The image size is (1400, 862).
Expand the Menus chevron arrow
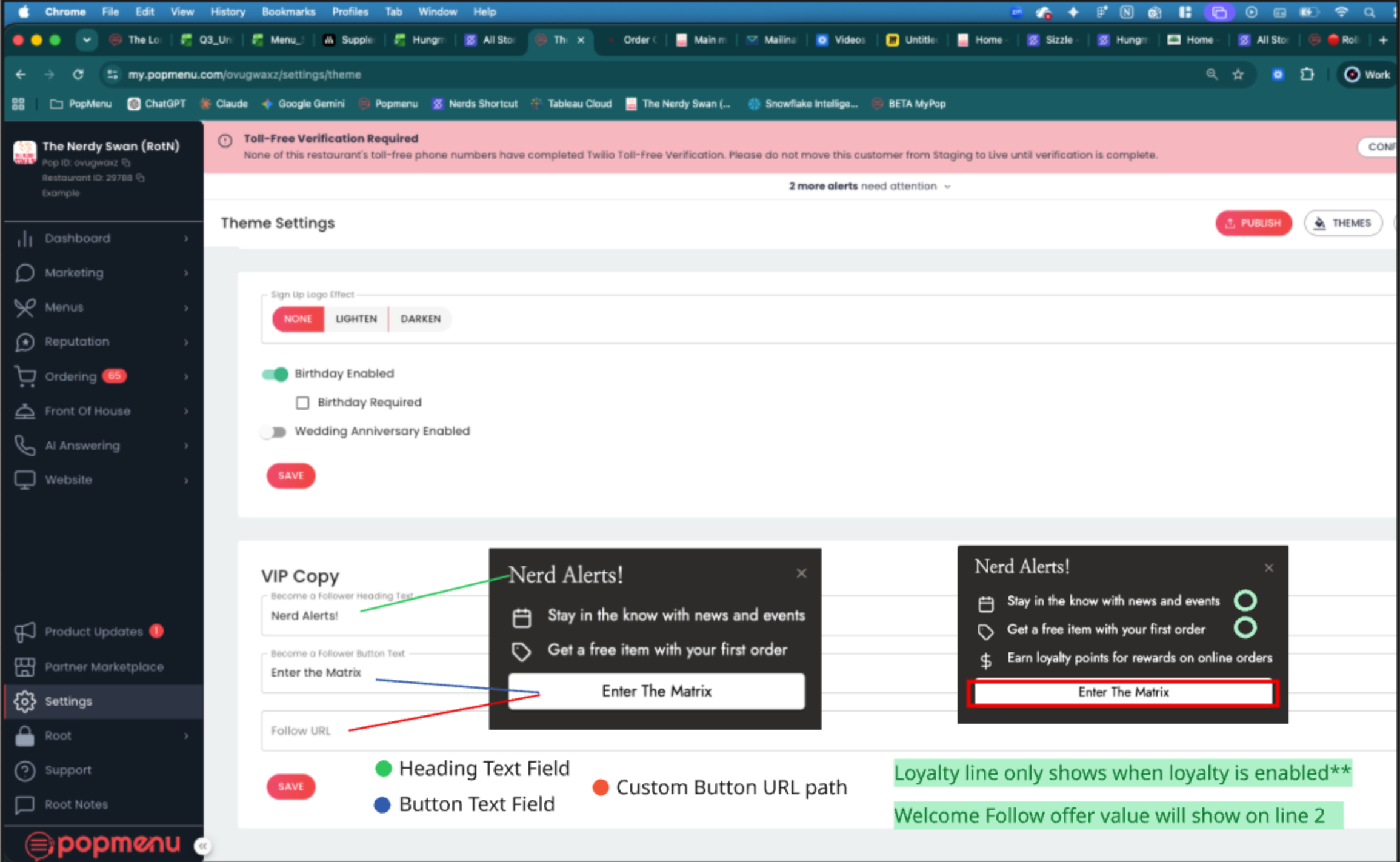(186, 307)
